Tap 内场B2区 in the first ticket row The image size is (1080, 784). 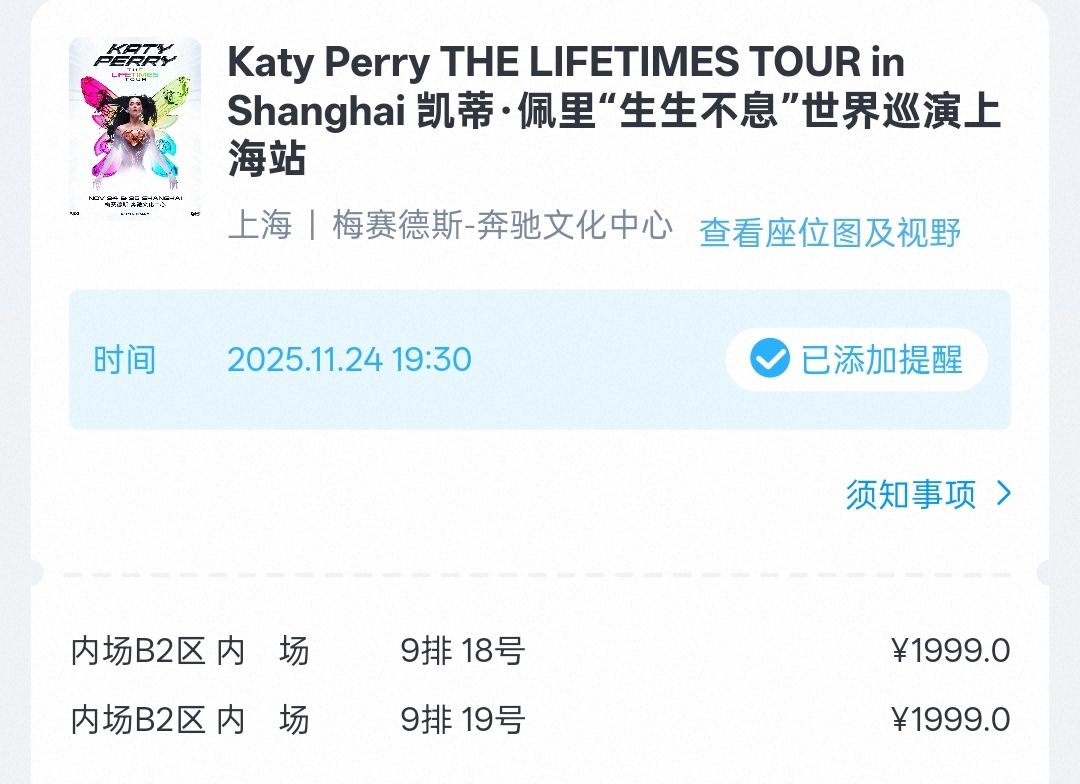138,652
